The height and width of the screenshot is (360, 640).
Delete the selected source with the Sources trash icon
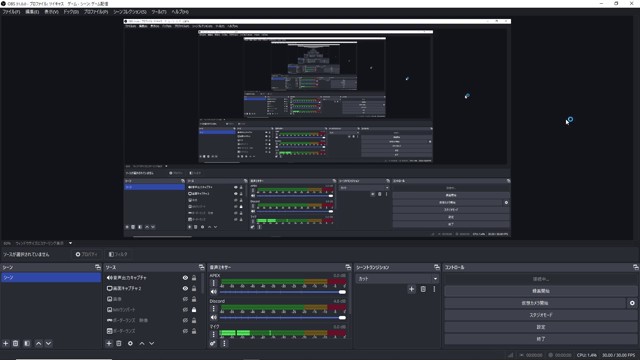[x=119, y=344]
